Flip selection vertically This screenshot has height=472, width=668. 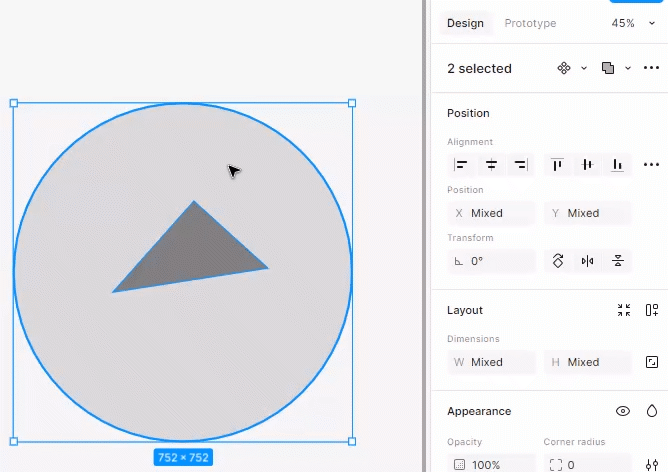click(618, 261)
